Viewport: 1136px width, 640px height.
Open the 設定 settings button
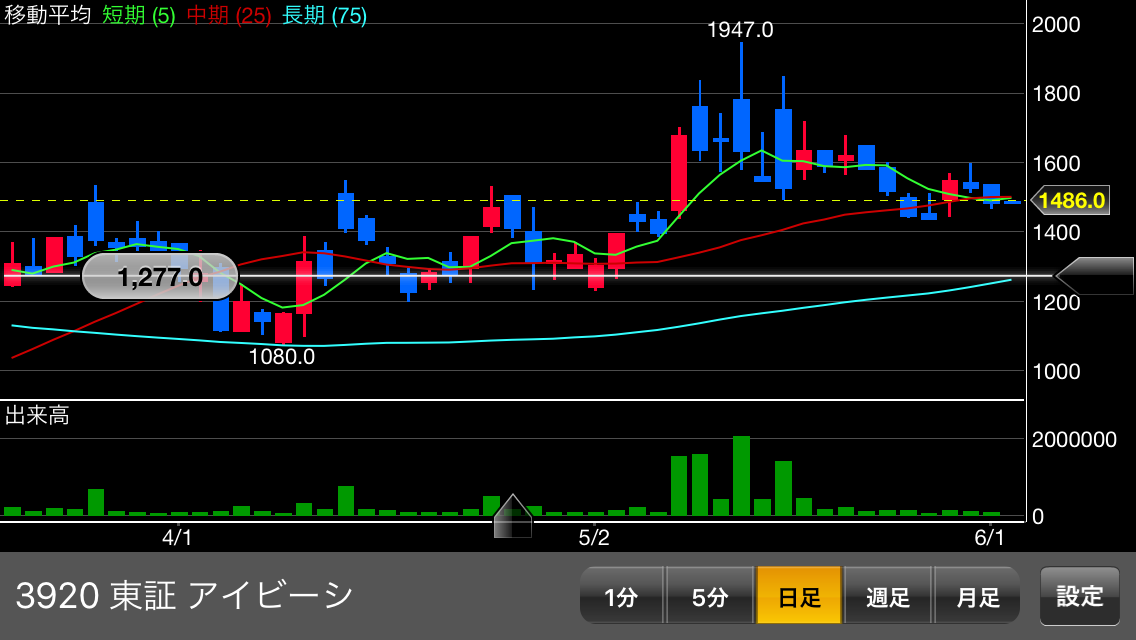coord(1080,597)
